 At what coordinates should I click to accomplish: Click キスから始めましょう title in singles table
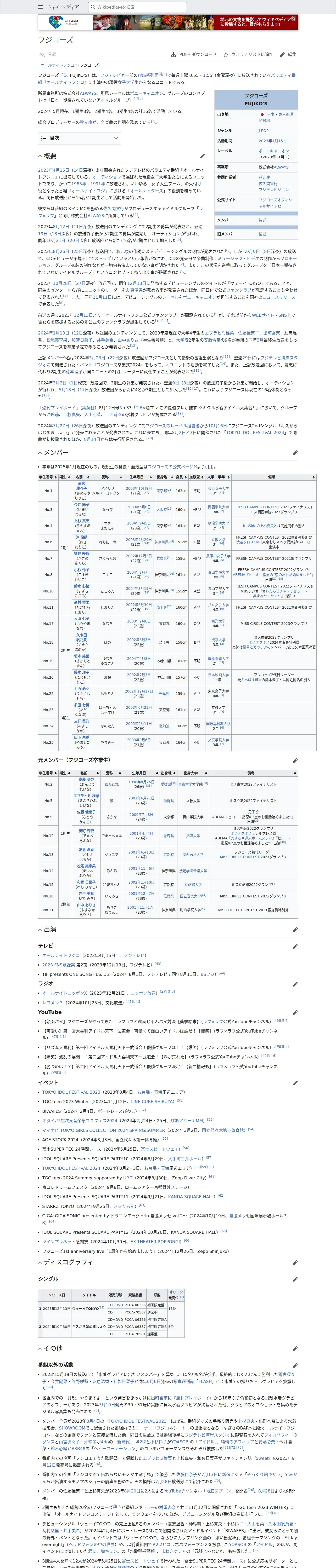(x=89, y=1327)
